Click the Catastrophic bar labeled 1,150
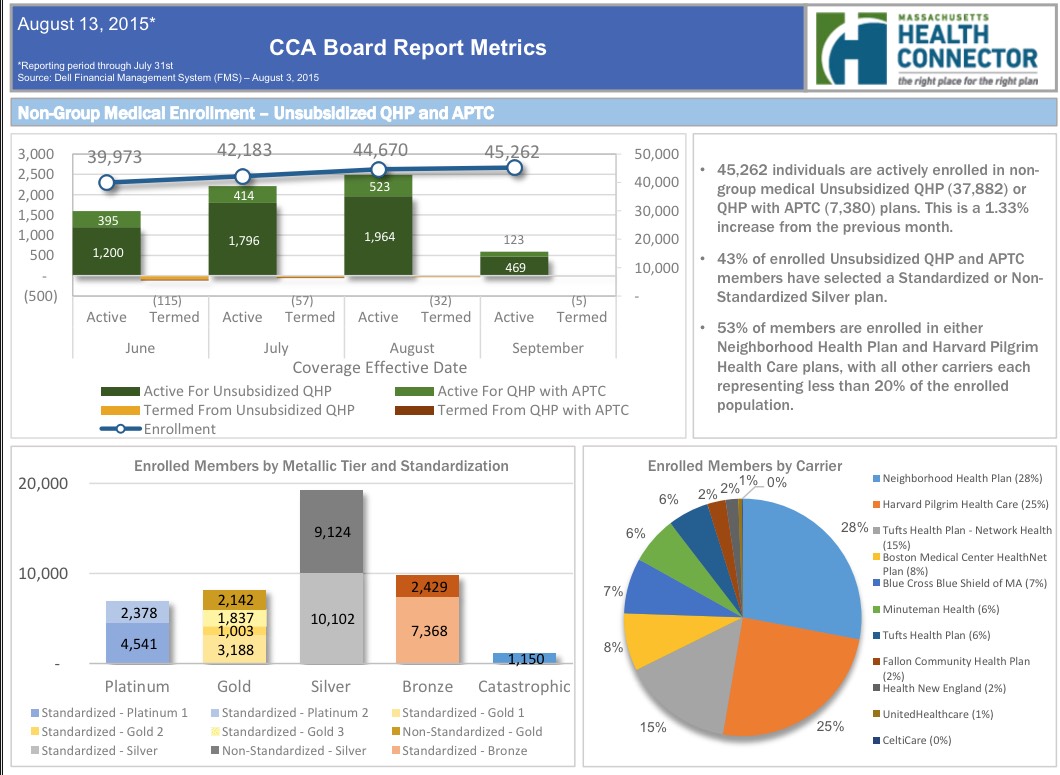Screen dimensions: 1060x775 point(524,658)
